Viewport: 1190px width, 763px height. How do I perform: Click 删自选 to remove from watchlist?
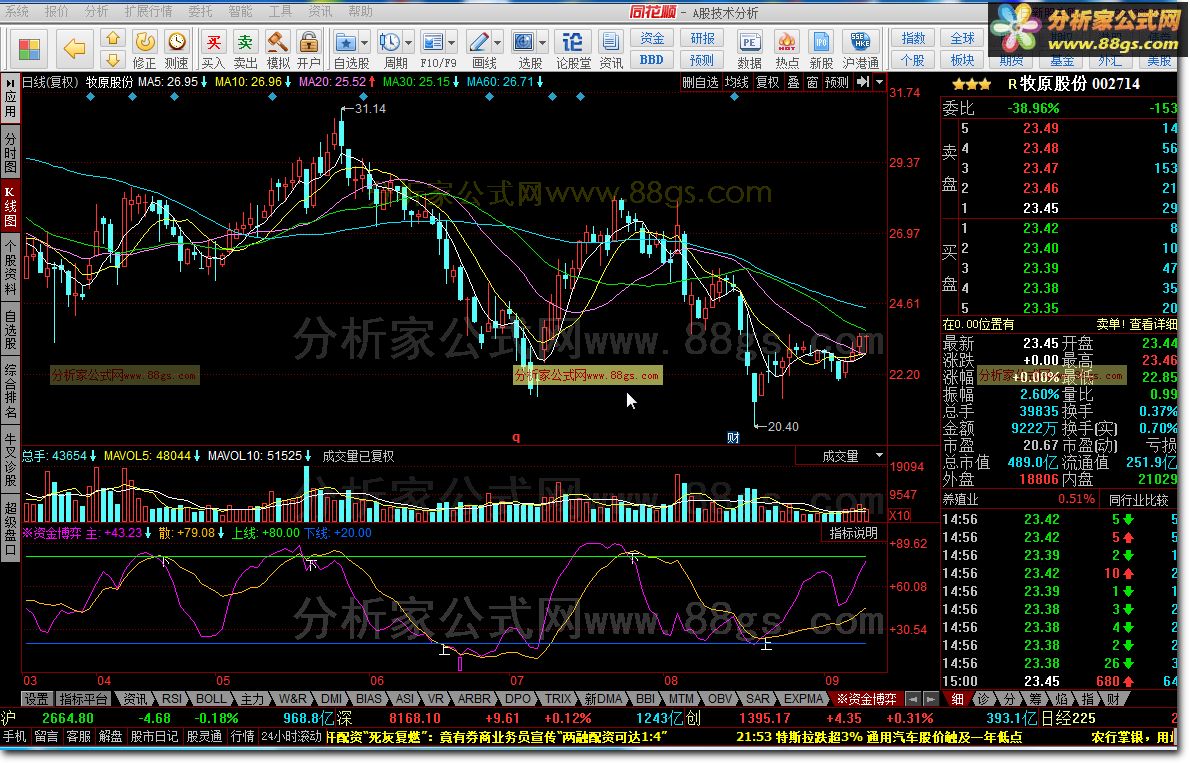(x=700, y=82)
